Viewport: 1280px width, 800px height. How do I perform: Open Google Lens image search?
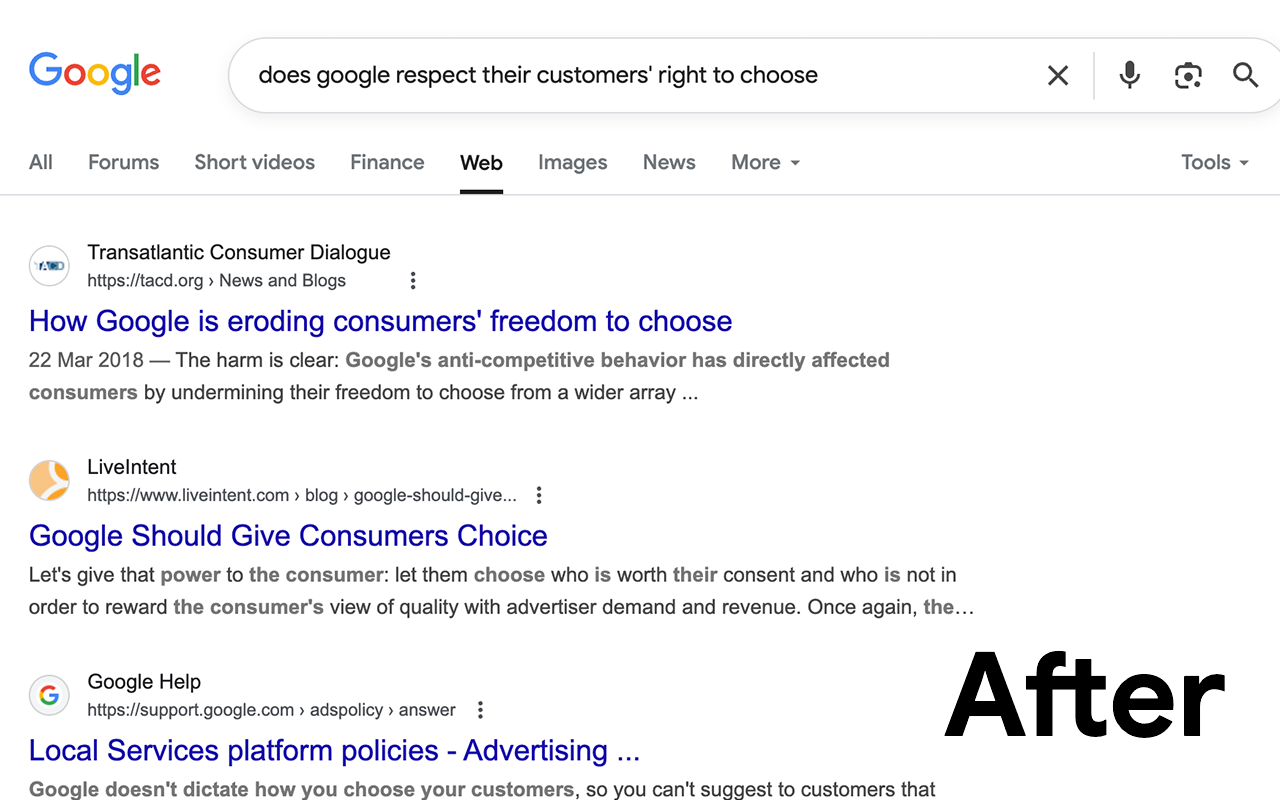1188,74
